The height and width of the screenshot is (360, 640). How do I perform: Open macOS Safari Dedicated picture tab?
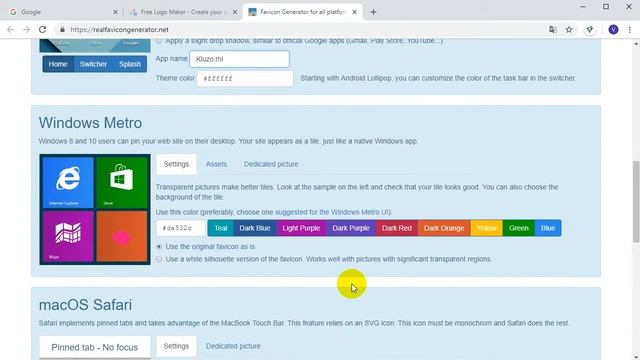click(233, 346)
